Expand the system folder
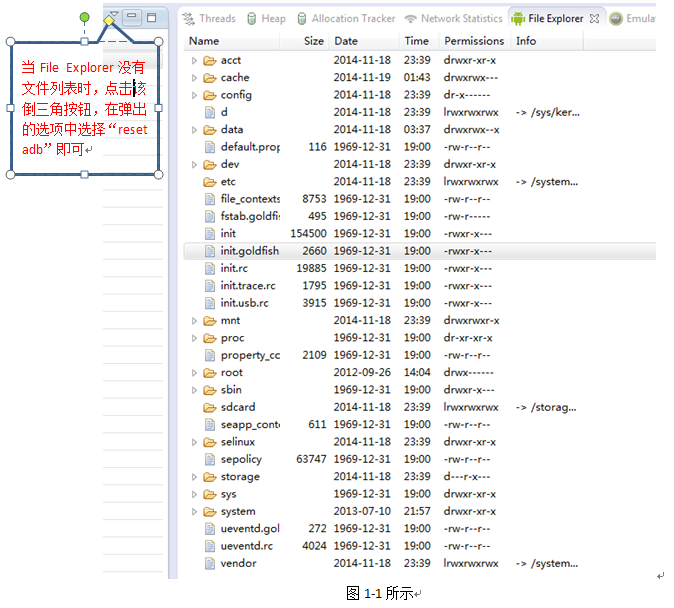 pyautogui.click(x=194, y=512)
